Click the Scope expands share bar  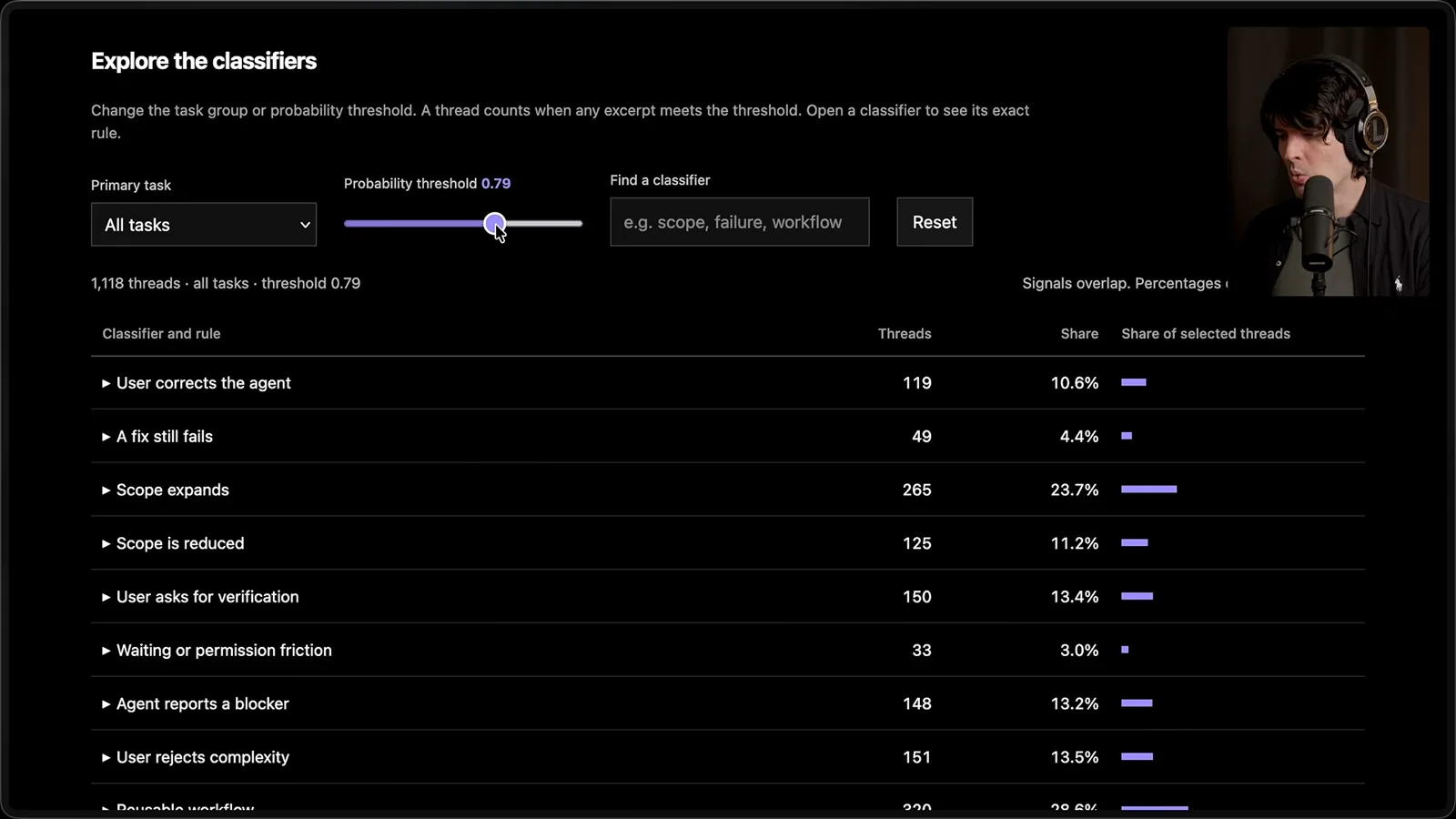click(1149, 490)
